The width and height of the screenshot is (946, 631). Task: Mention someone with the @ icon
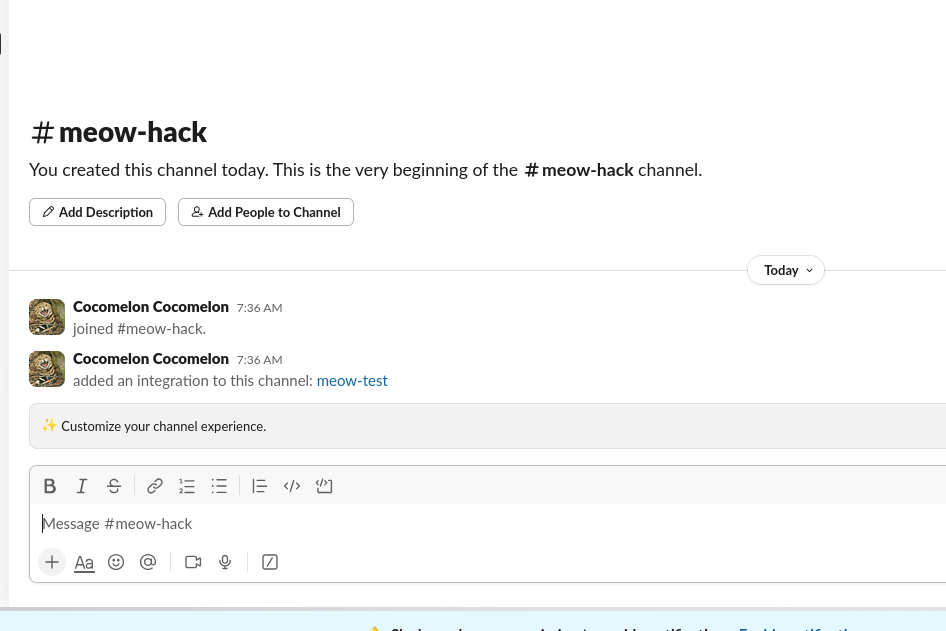[x=148, y=562]
